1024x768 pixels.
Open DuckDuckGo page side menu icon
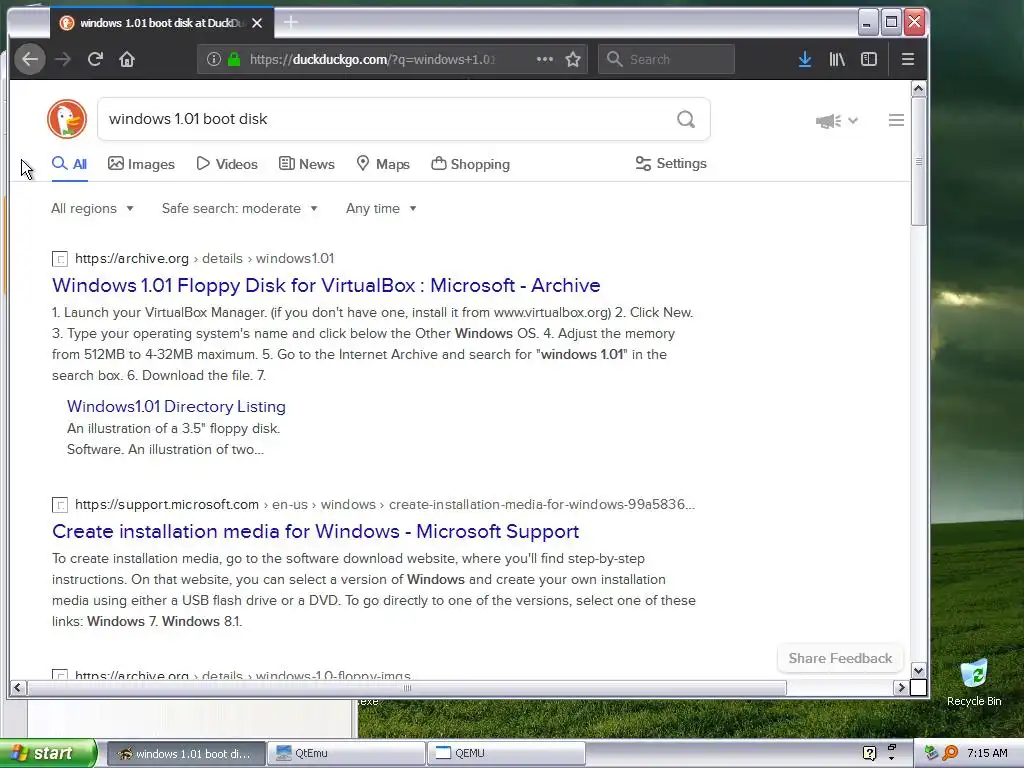coord(896,120)
